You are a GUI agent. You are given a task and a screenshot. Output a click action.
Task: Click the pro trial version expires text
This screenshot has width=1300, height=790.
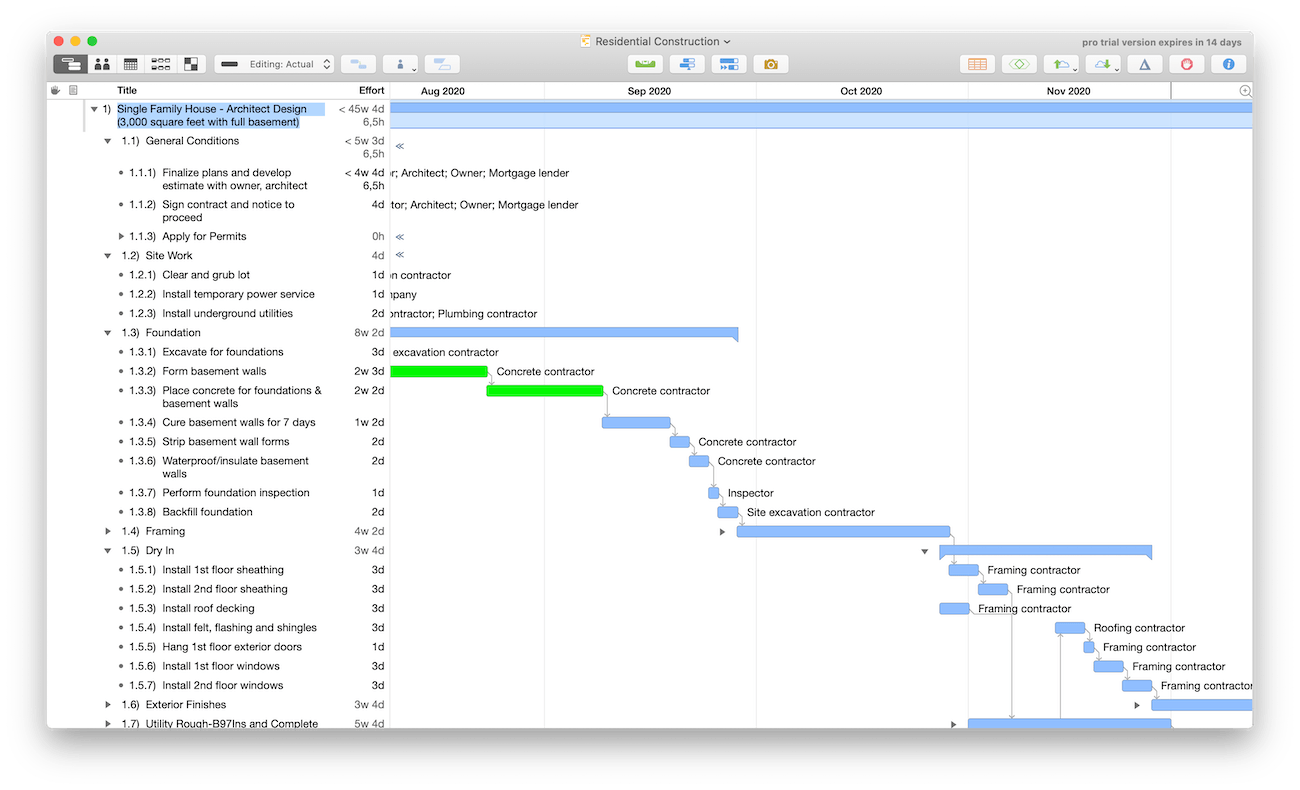(1161, 42)
